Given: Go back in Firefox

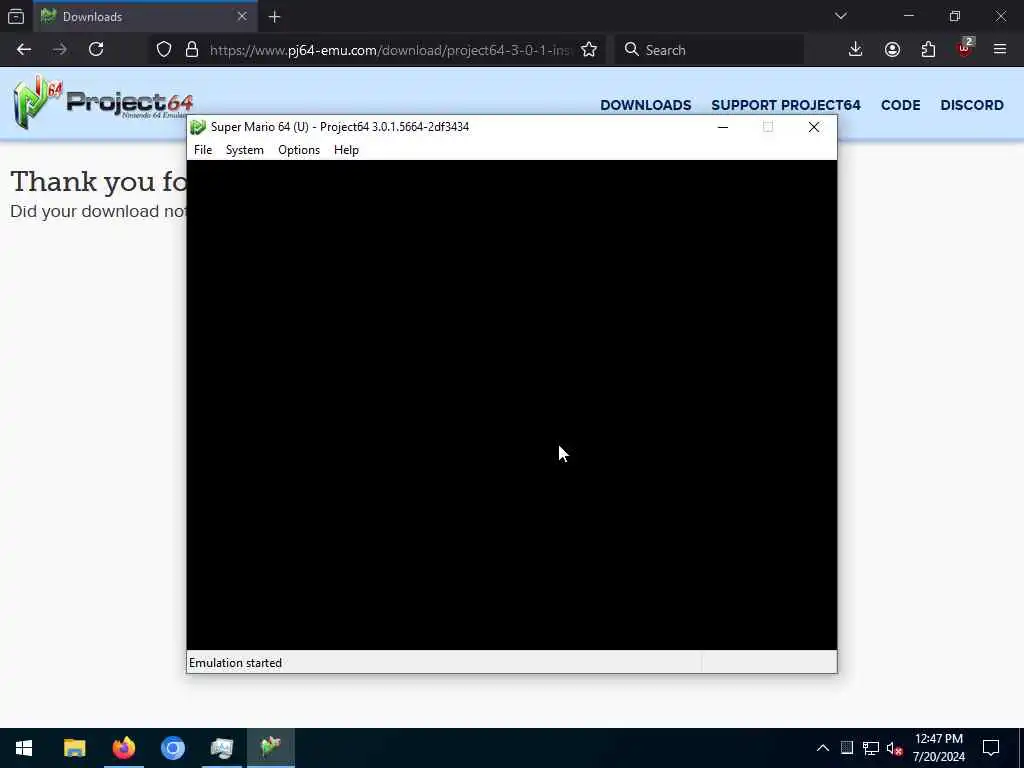Looking at the screenshot, I should click(24, 50).
